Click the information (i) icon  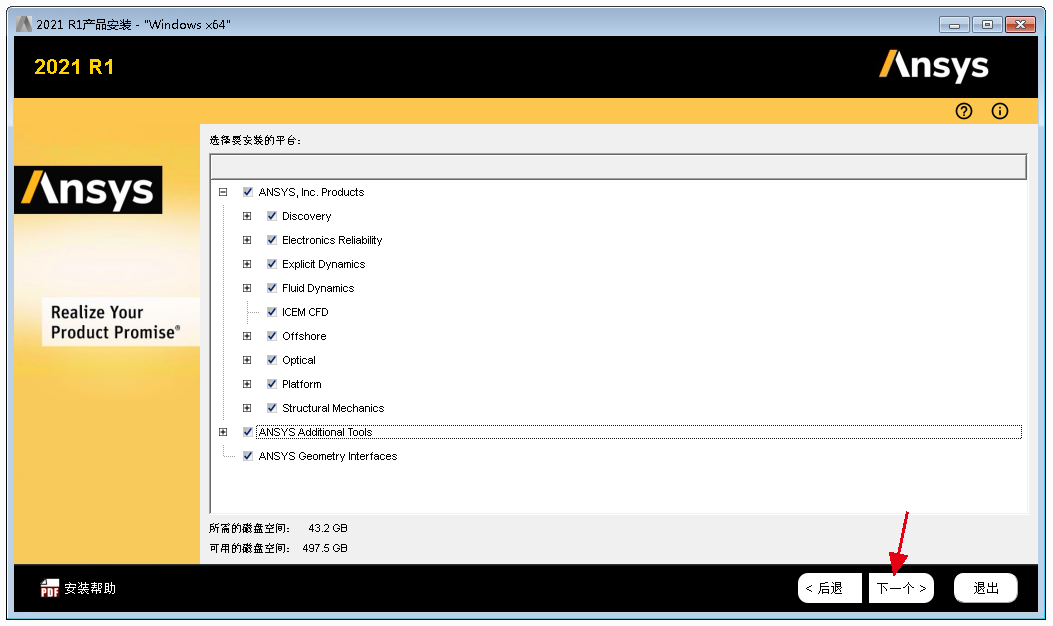click(999, 111)
